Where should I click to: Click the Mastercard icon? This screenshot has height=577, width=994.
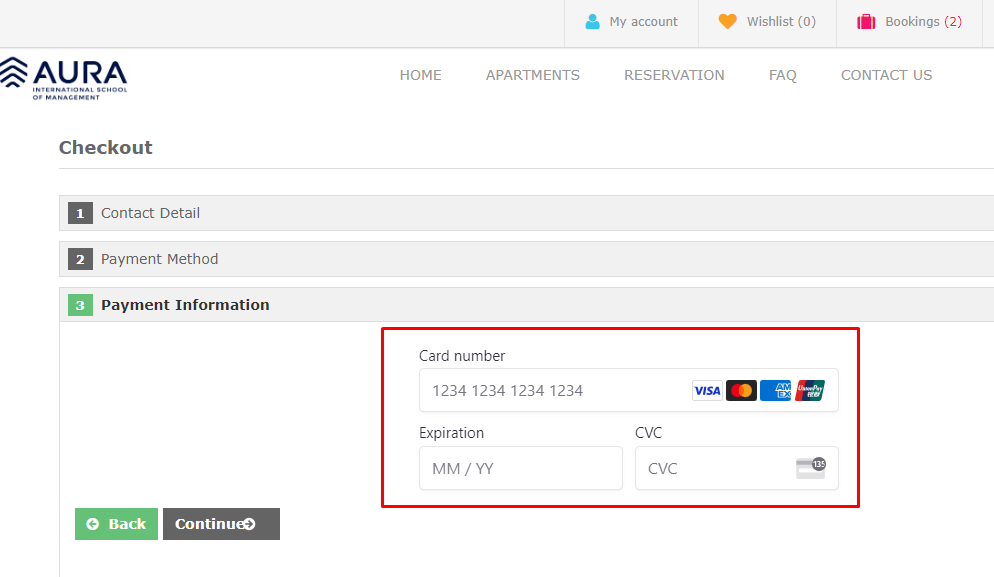tap(741, 390)
